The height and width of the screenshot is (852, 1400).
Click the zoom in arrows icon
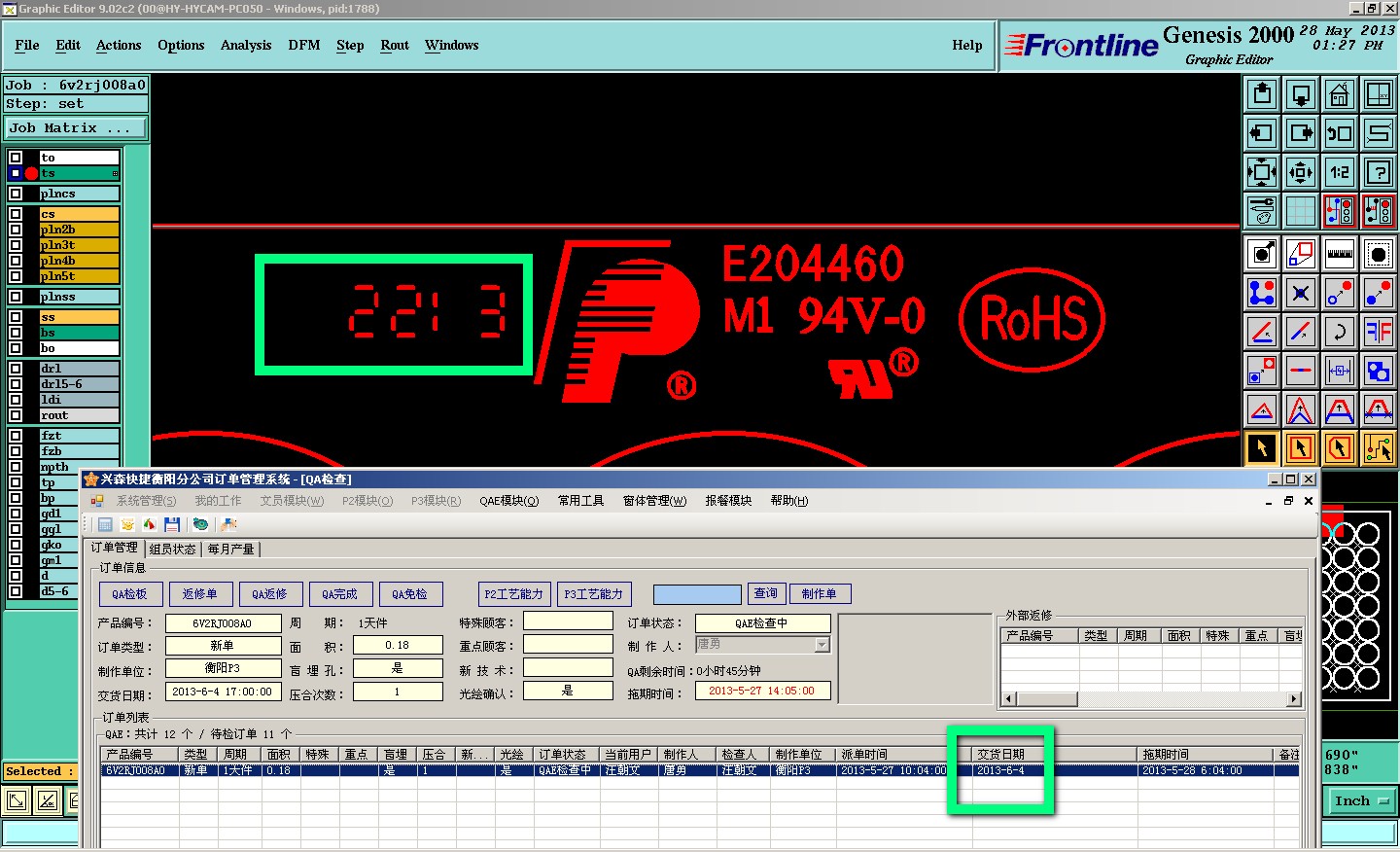pos(1262,172)
